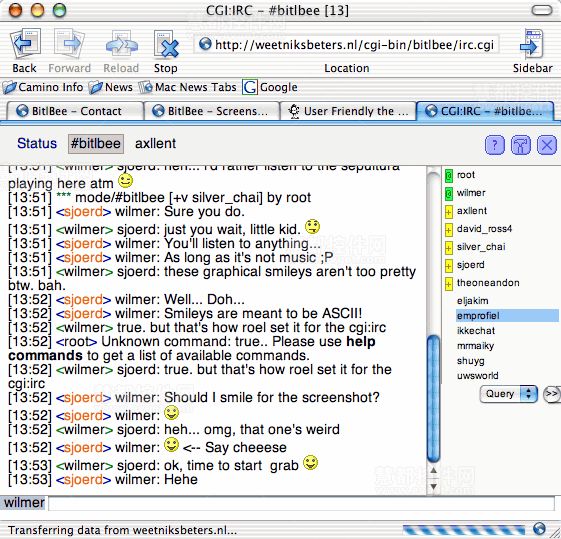
Task: Open the Status window link
Action: [37, 143]
